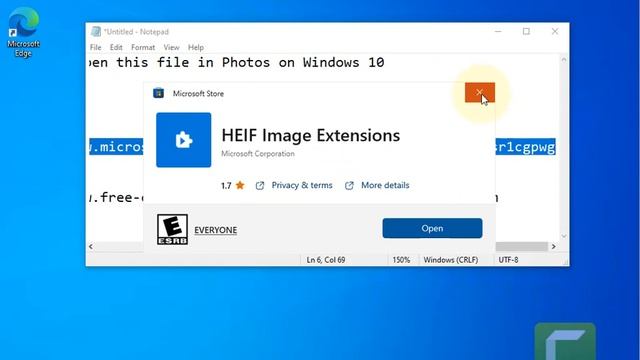The height and width of the screenshot is (360, 640).
Task: Open the Privacy & terms link
Action: [x=302, y=185]
